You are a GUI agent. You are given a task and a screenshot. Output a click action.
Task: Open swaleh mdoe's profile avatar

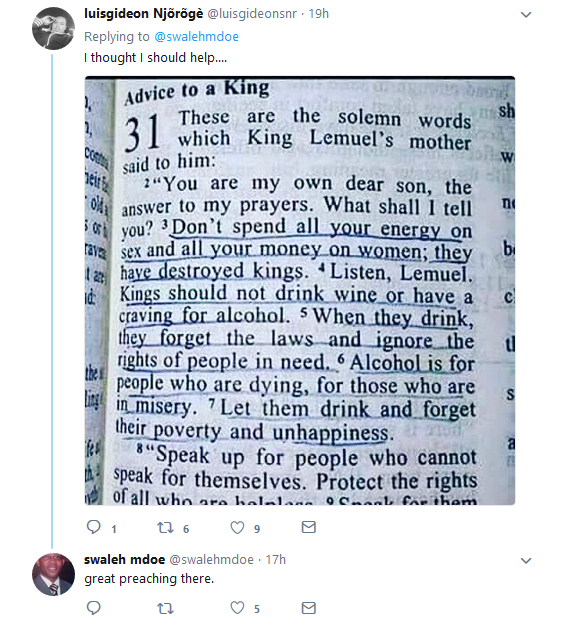[53, 575]
